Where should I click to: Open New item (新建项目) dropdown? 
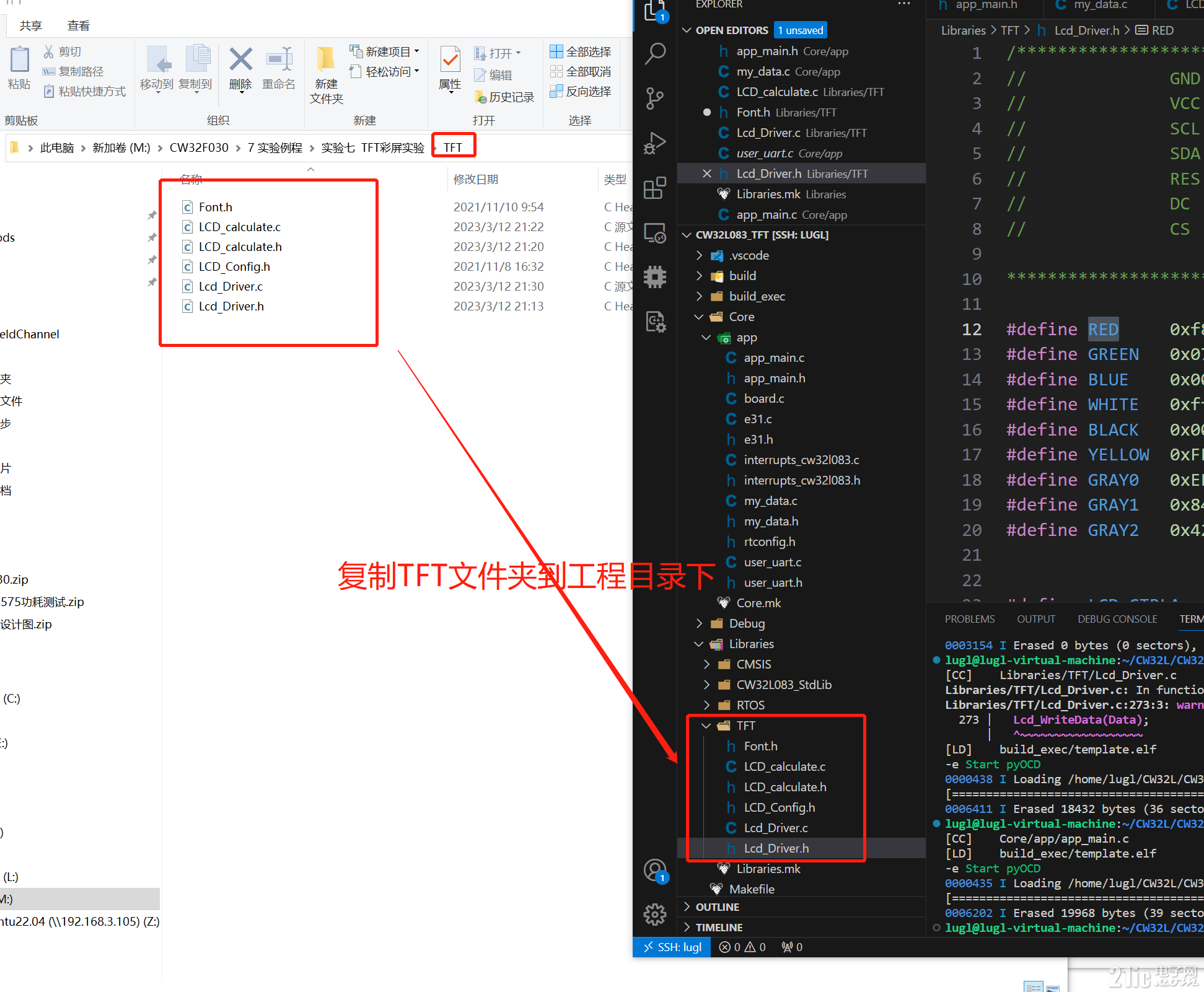[385, 51]
